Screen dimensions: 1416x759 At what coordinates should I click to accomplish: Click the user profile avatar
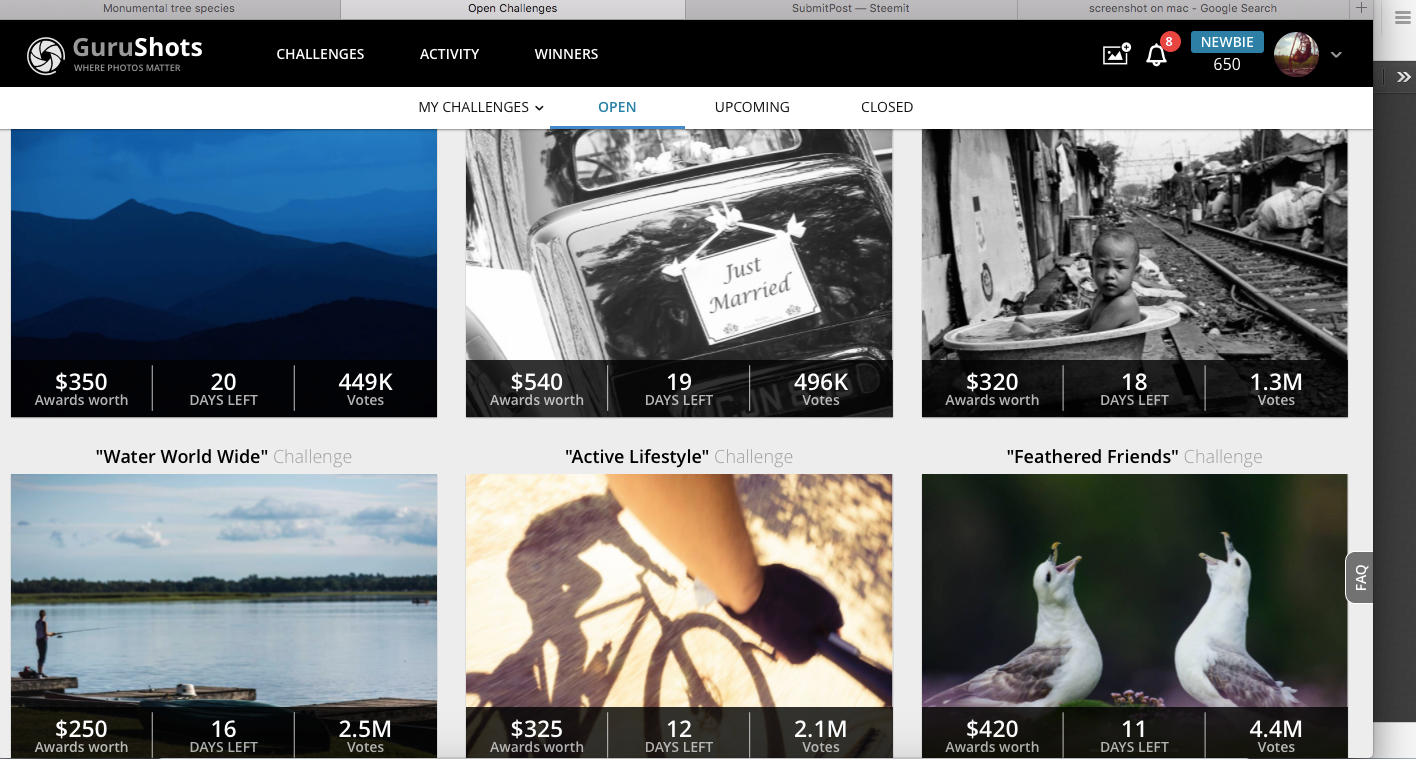click(1296, 55)
